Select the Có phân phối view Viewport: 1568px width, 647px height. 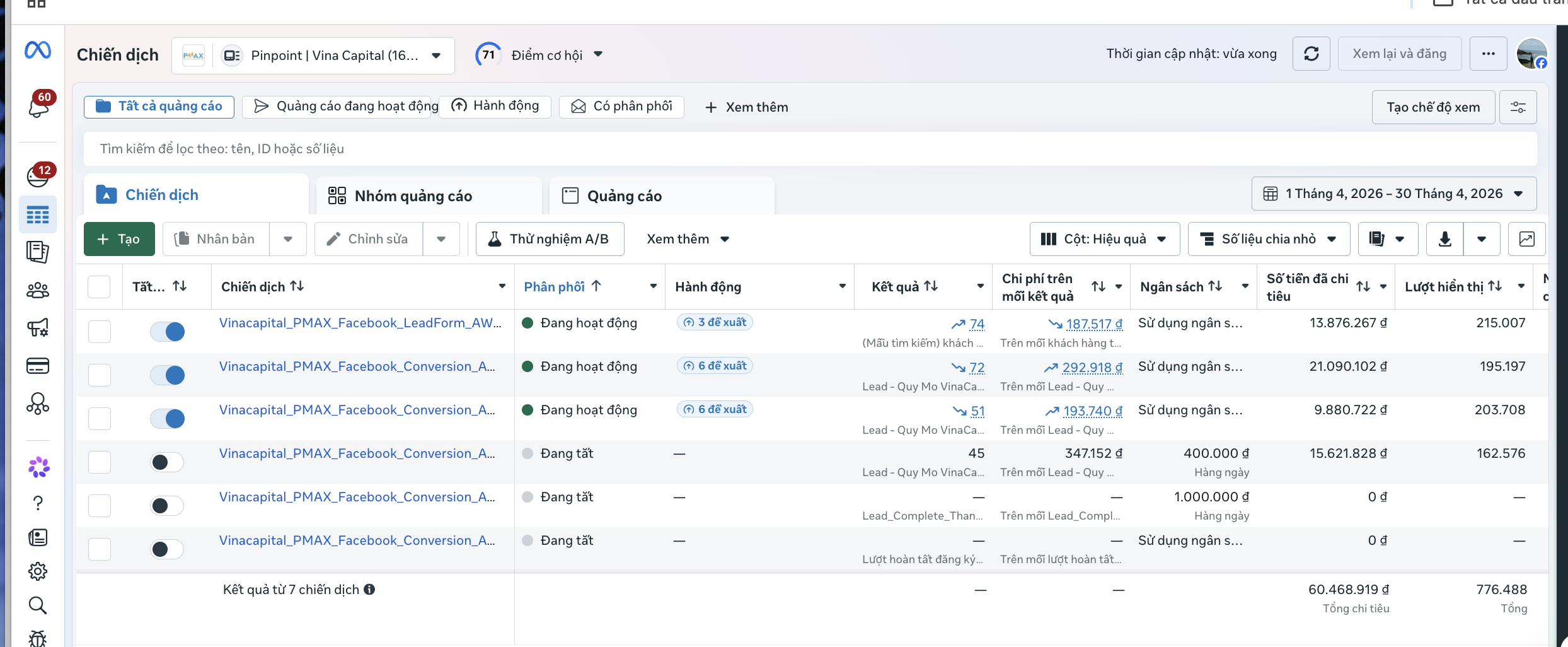621,107
